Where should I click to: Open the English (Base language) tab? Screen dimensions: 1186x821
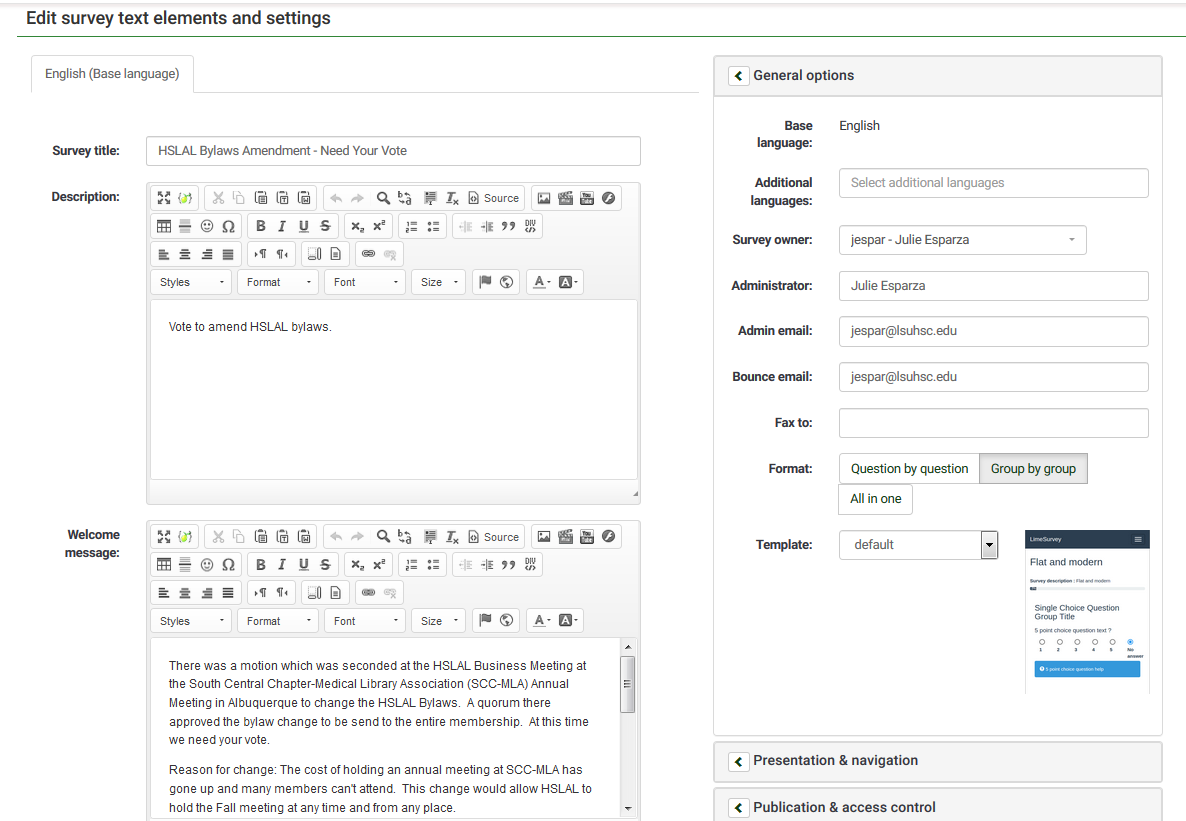[112, 74]
